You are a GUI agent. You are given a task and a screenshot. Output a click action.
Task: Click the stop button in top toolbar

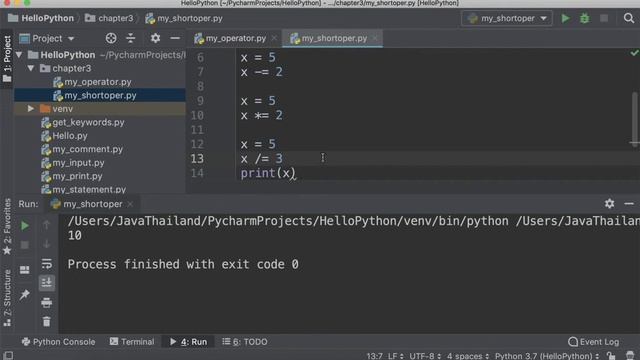[x=604, y=18]
